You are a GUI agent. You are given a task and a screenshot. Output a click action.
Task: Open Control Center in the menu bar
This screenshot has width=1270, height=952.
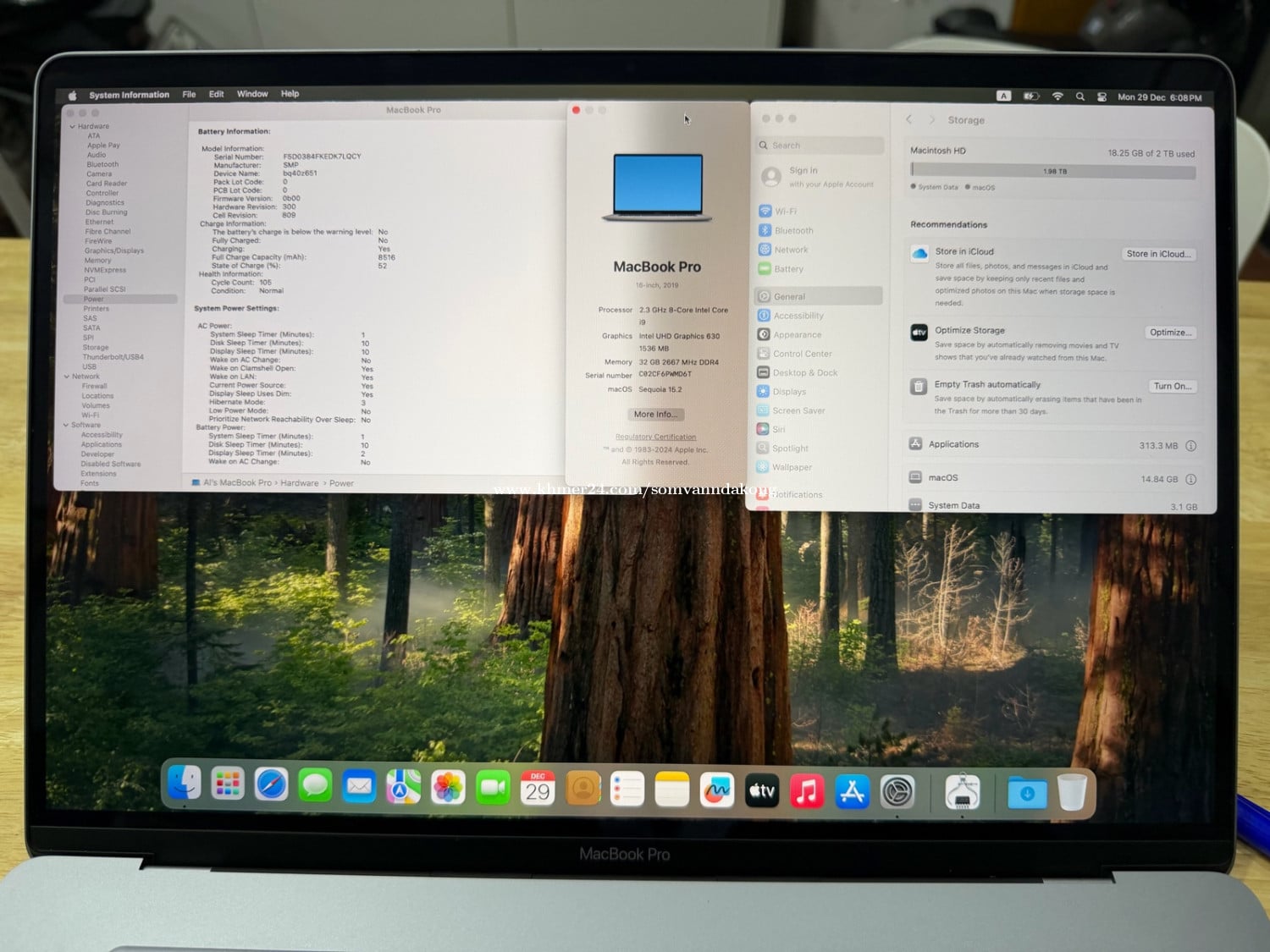click(x=1102, y=97)
